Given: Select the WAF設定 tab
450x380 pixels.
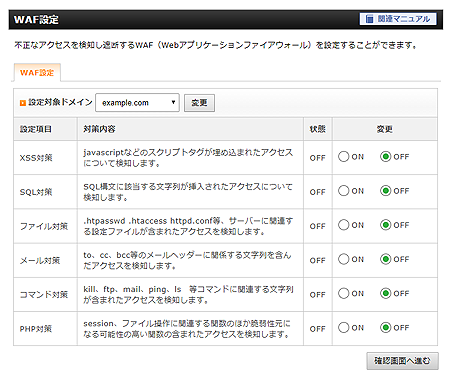Looking at the screenshot, I should click(x=37, y=73).
